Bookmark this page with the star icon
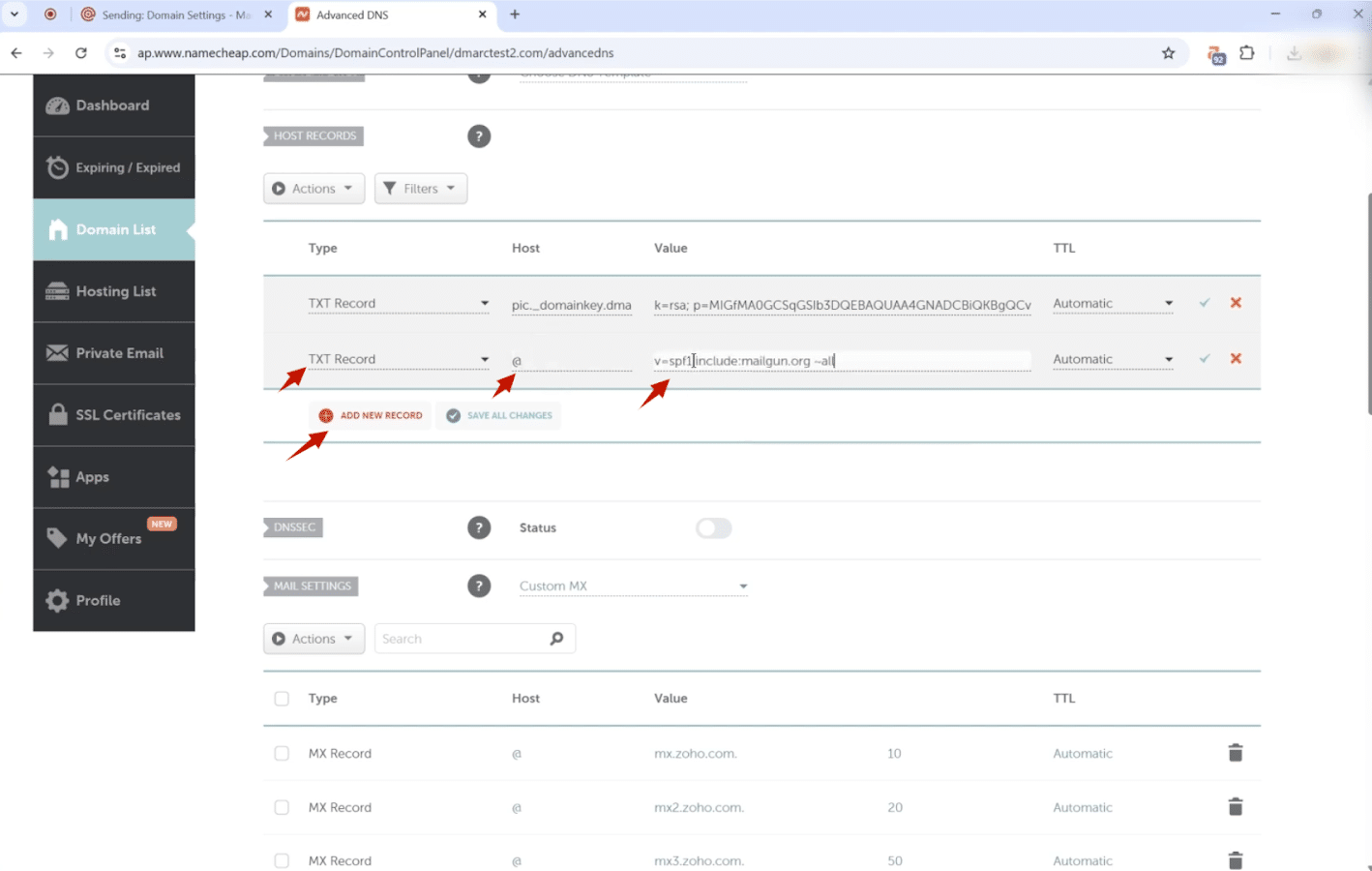This screenshot has height=871, width=1372. point(1168,53)
